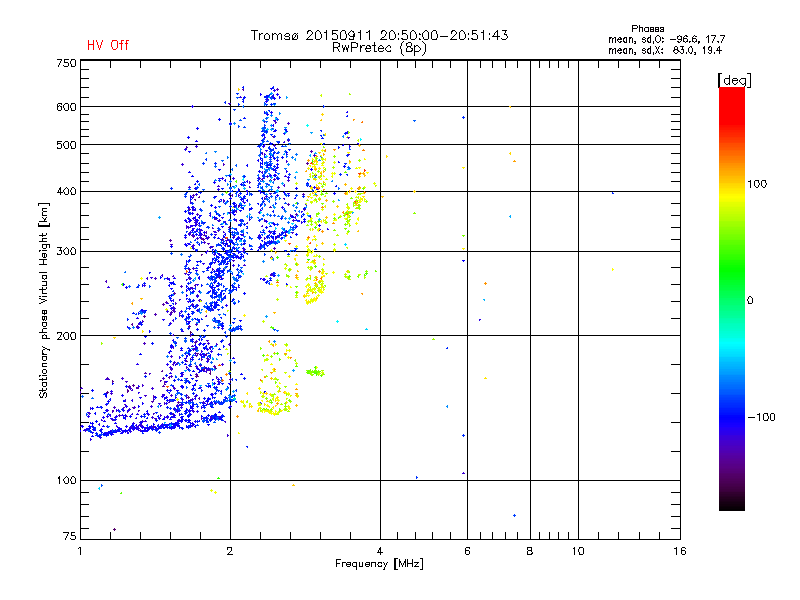Viewport: 800px width, 600px height.
Task: Click the yellow point cluster near 3 MHz, 240 km
Action: 314,292
